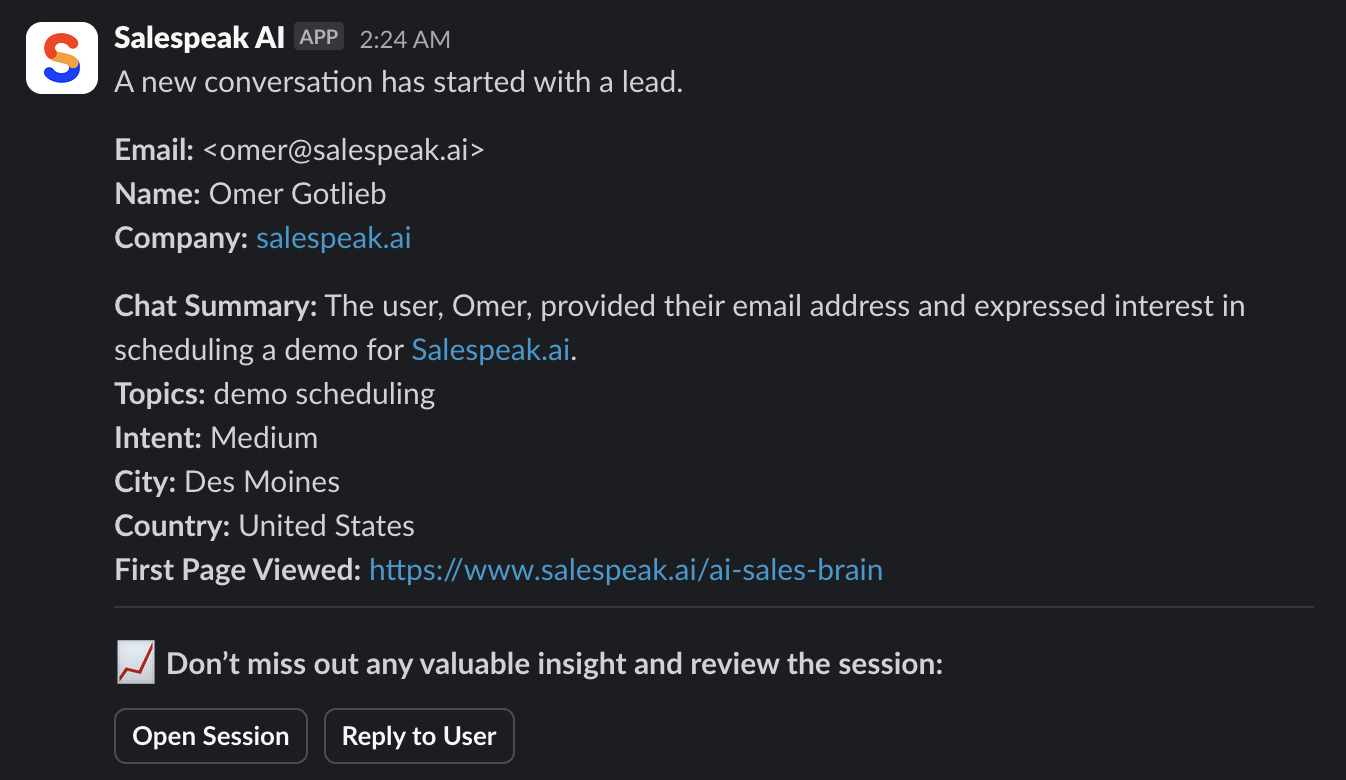Viewport: 1346px width, 780px height.
Task: Open the salespeak.ai Company link
Action: (x=334, y=238)
